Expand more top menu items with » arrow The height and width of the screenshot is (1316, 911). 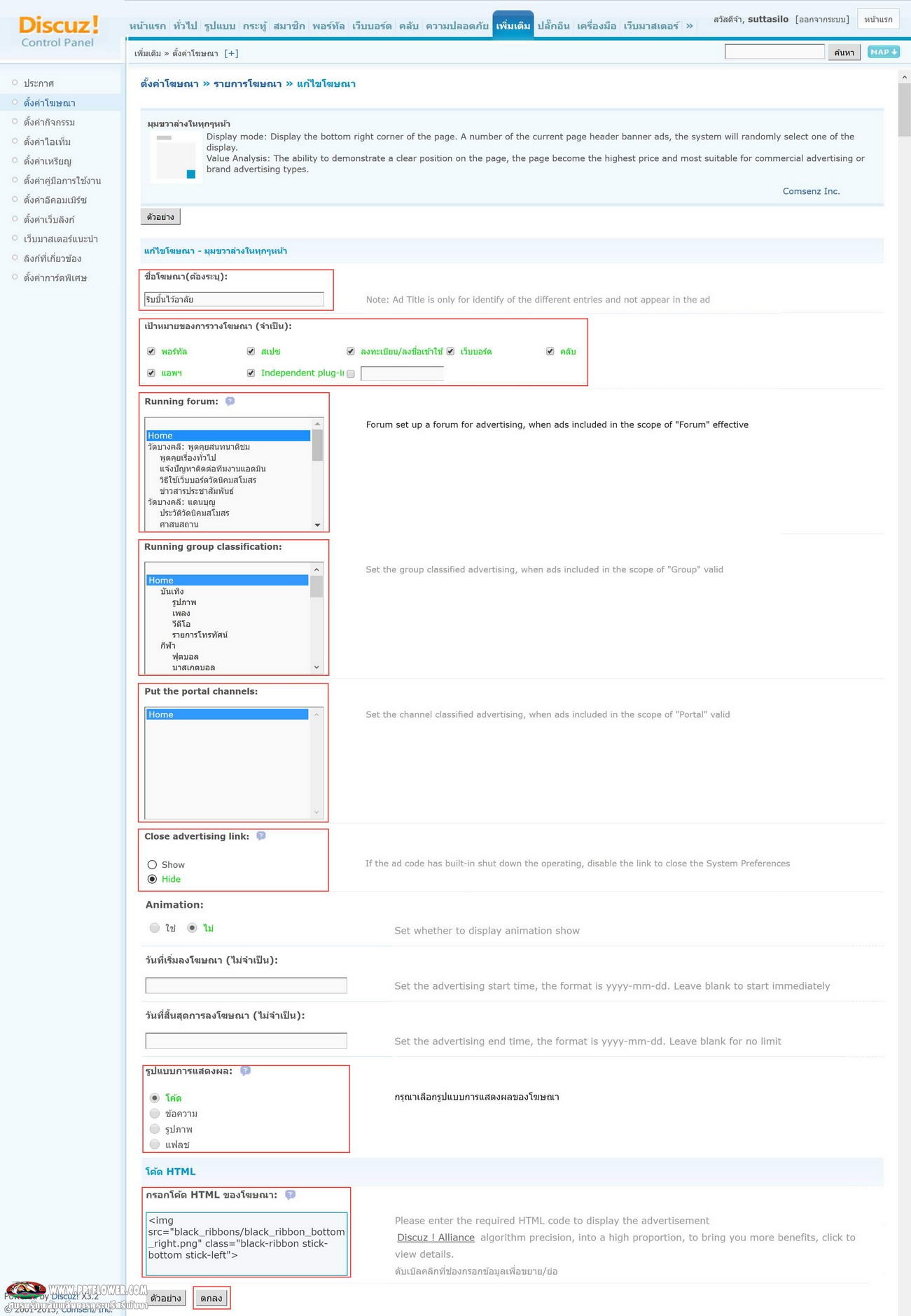tap(690, 26)
